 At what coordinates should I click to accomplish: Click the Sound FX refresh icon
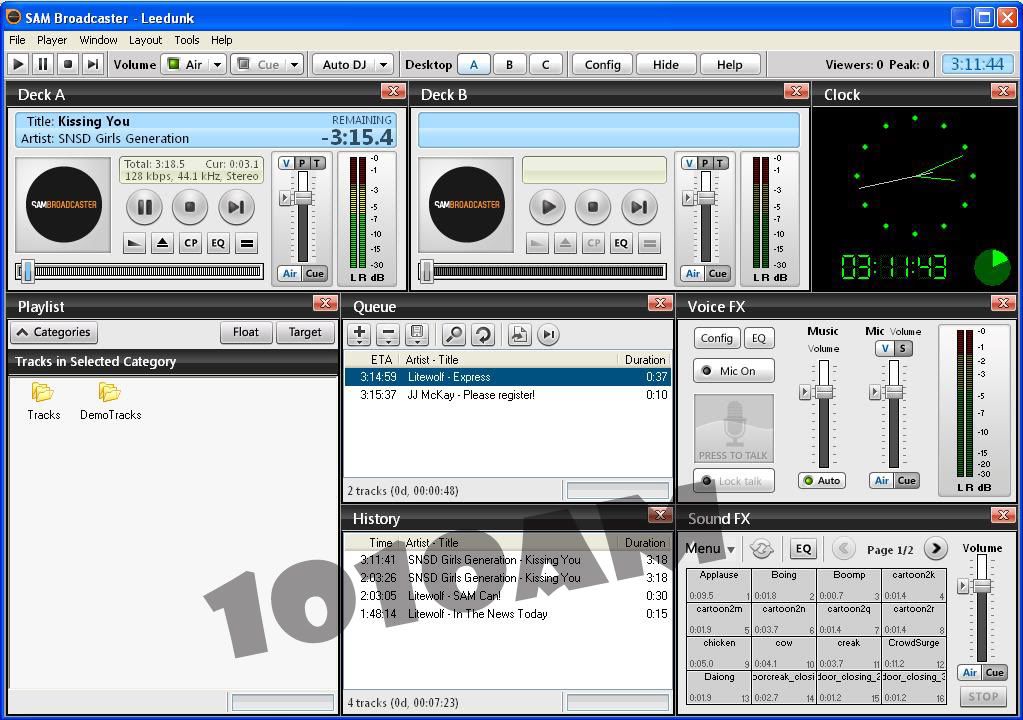point(761,548)
